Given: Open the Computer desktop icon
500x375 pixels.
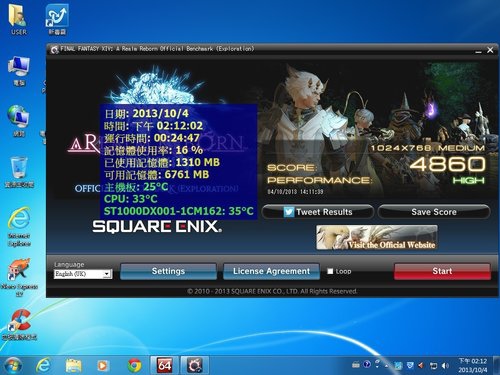Looking at the screenshot, I should [19, 71].
